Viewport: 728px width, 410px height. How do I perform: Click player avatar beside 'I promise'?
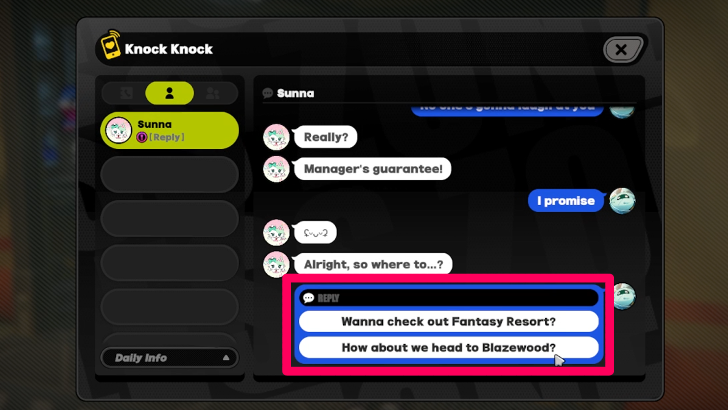pos(622,201)
